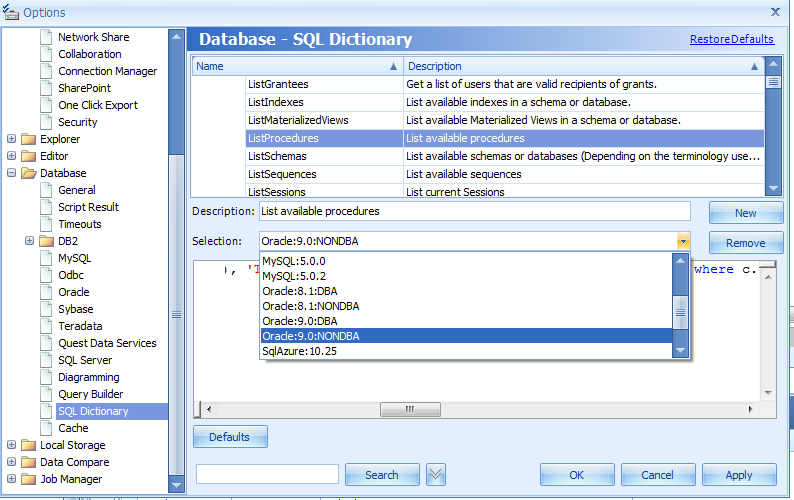Choose Oracle:8.1:DBA from the list

tap(466, 291)
